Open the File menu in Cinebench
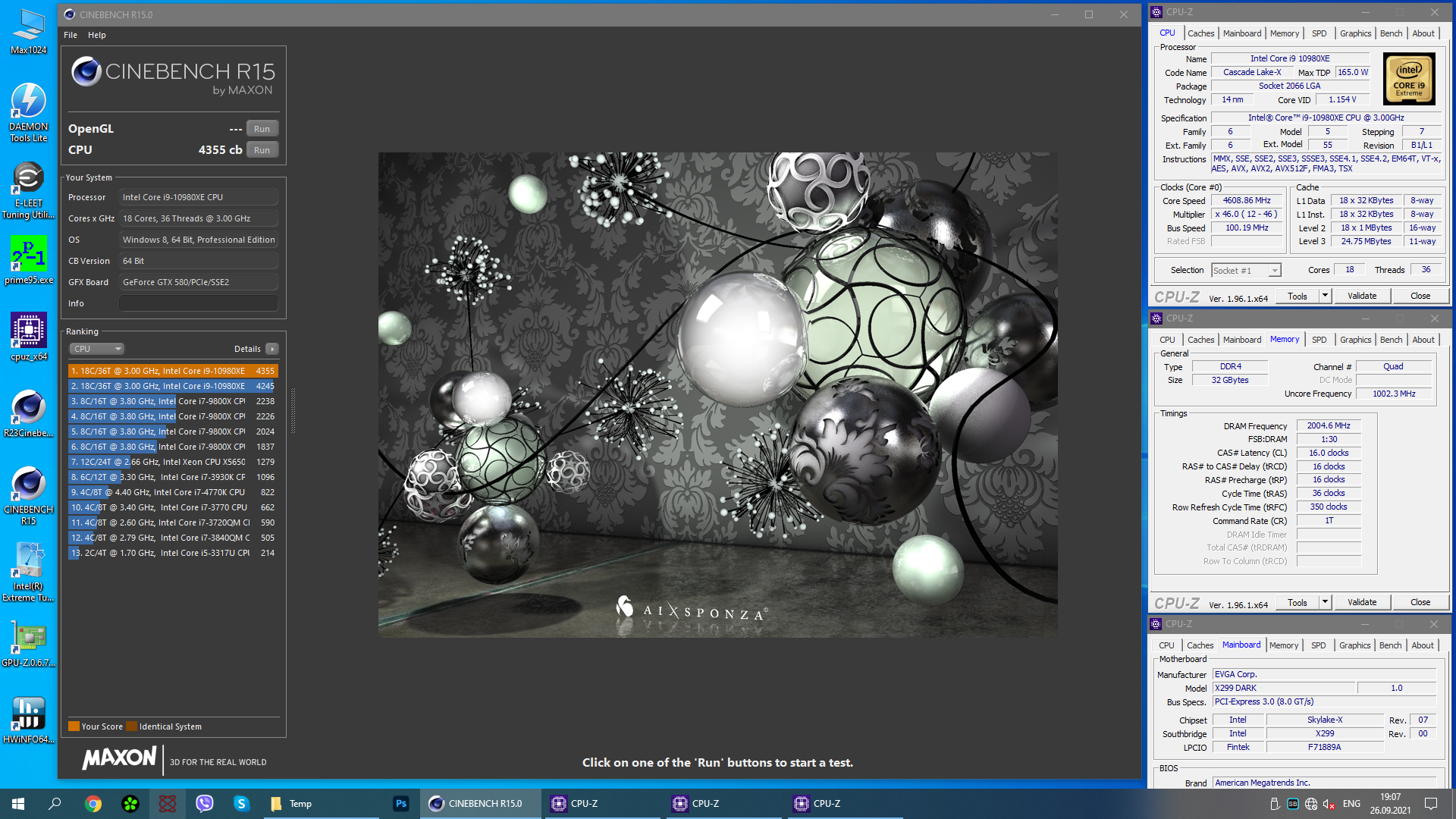 coord(71,35)
